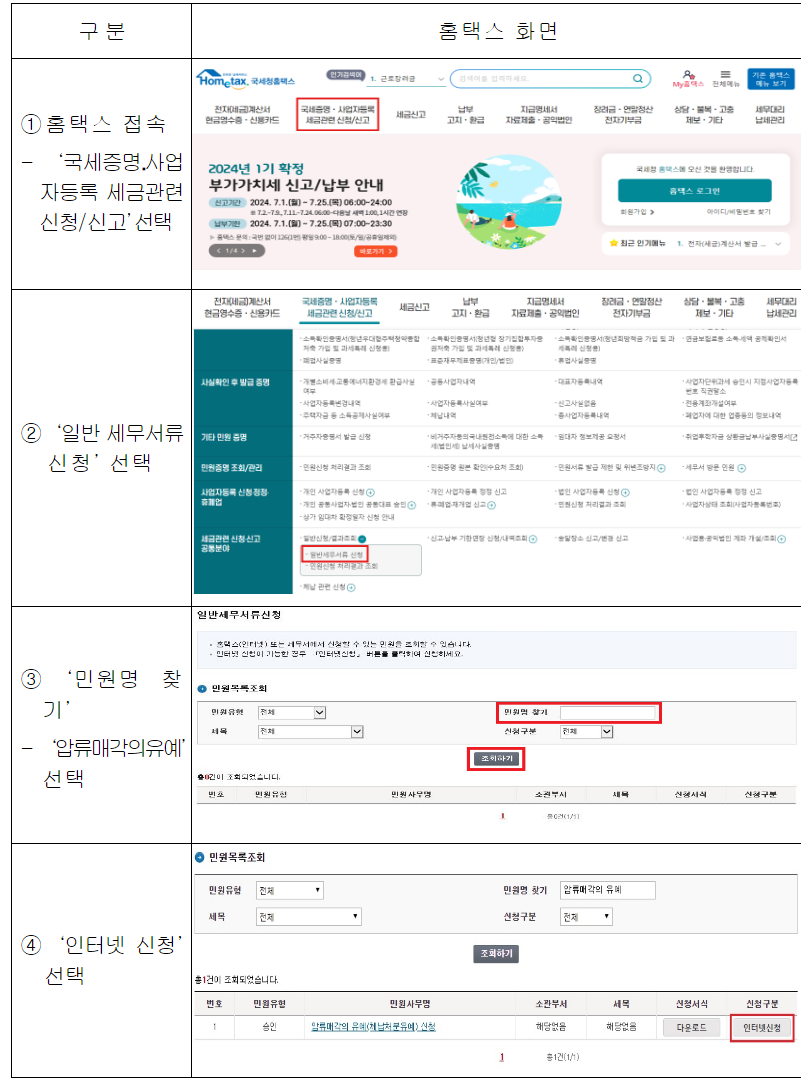Click the 인터넷신청 button in result row
The height and width of the screenshot is (1079, 801).
click(762, 1027)
